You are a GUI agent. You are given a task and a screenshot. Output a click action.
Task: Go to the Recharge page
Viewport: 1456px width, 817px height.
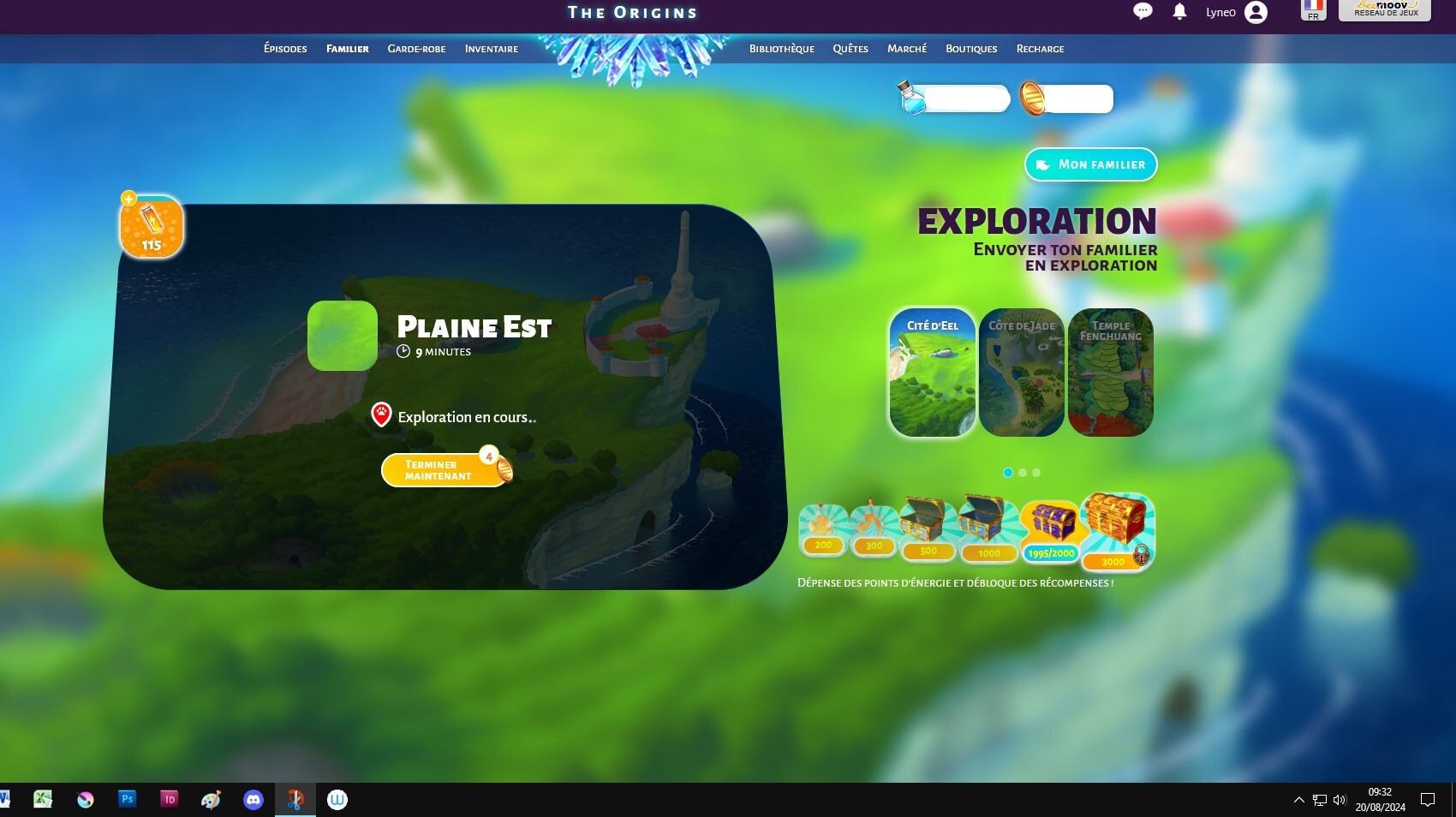click(x=1041, y=49)
